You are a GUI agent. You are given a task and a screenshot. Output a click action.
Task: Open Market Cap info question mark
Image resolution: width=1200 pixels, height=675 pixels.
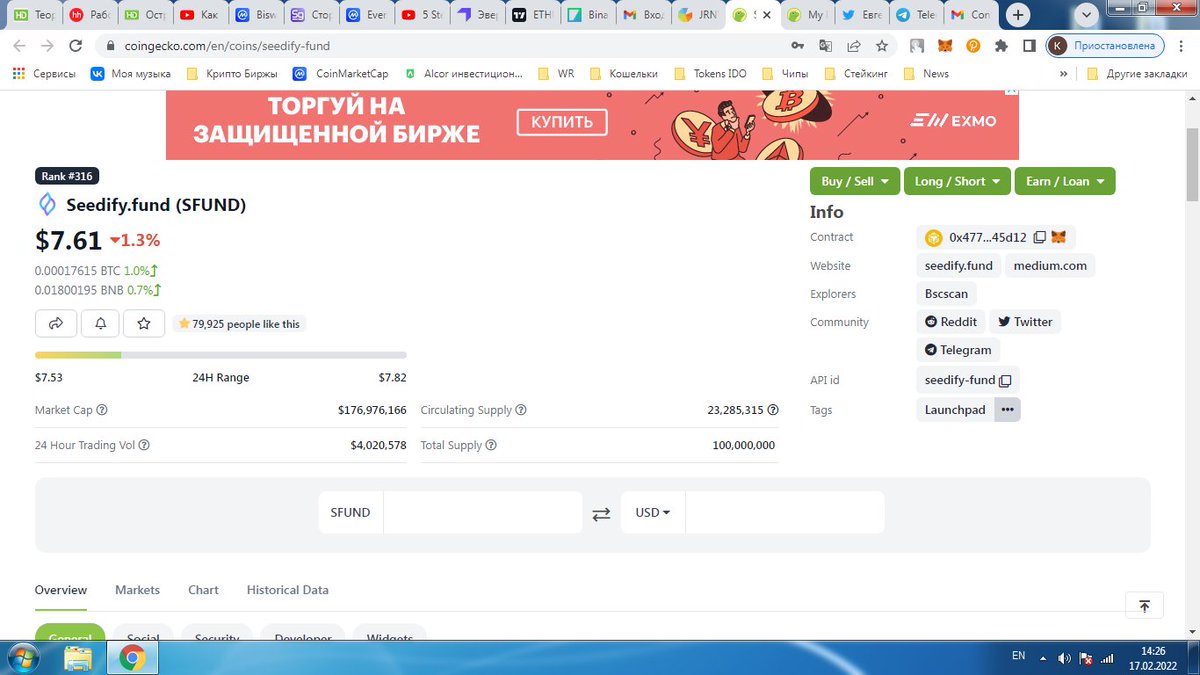102,410
